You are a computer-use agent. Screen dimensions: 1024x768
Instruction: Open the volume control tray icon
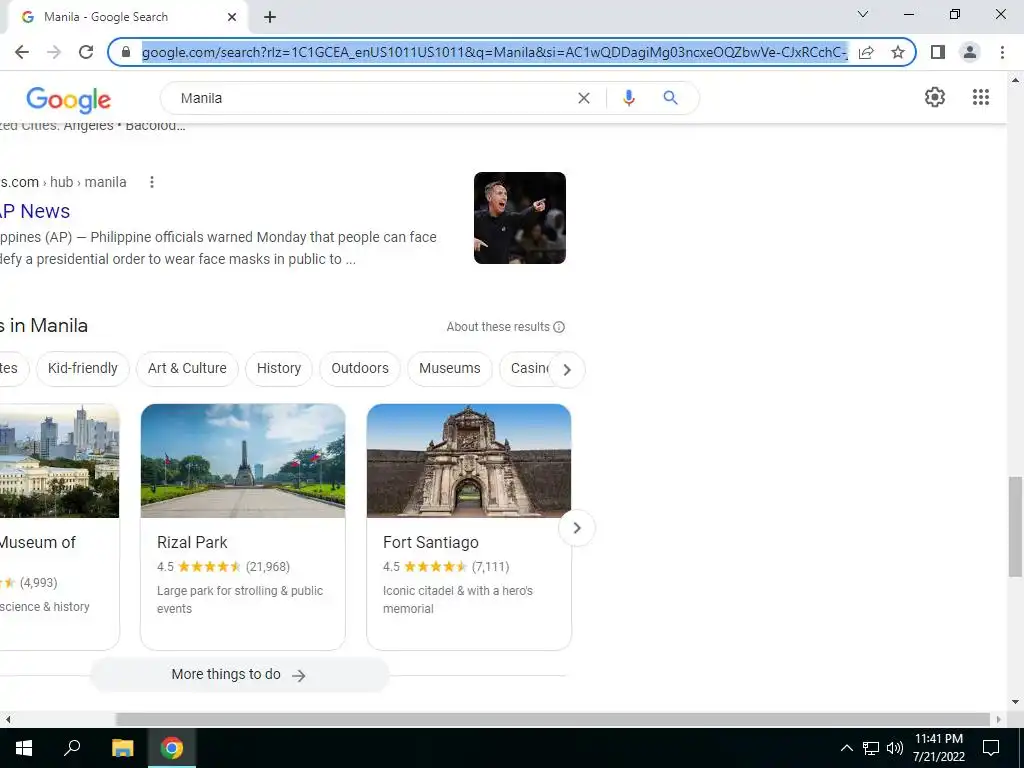click(894, 748)
